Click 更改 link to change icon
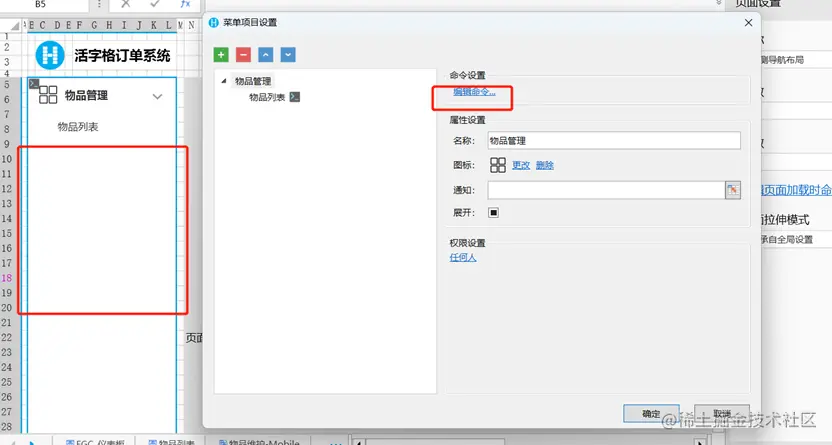This screenshot has height=445, width=832. tap(521, 165)
